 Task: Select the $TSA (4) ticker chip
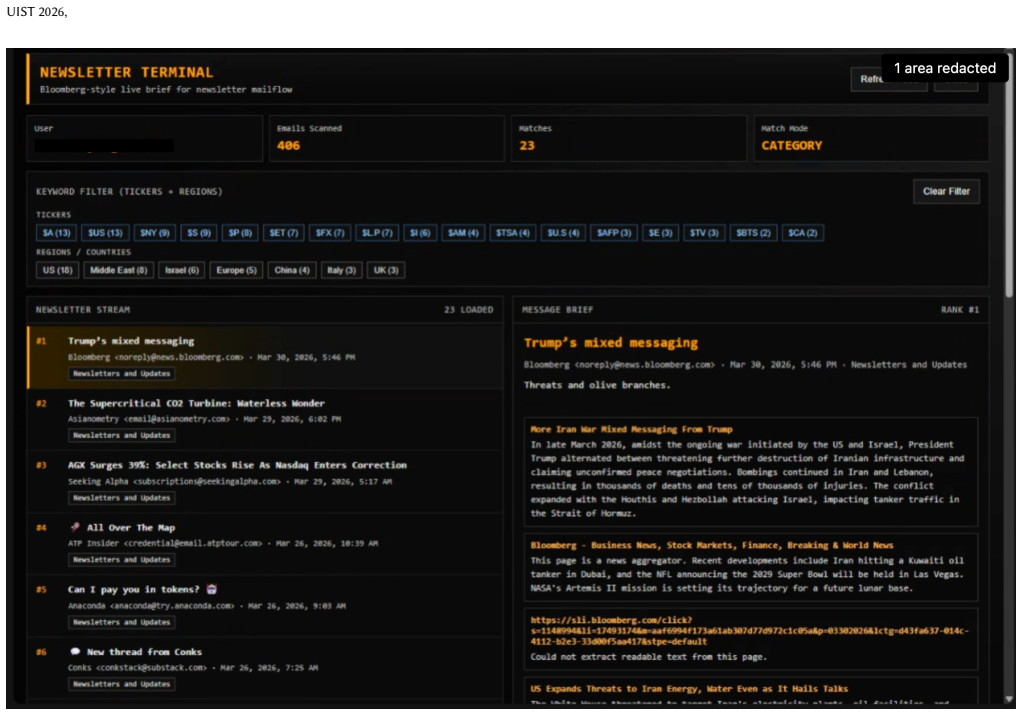click(512, 233)
